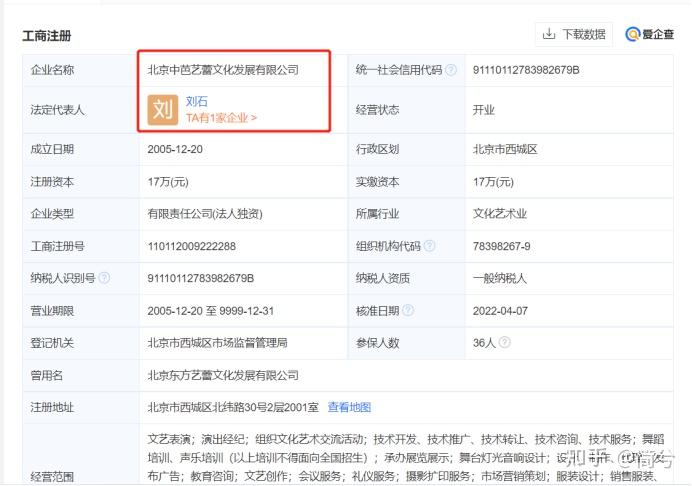Click the 登记机关 row label
692x486 pixels.
(x=52, y=343)
